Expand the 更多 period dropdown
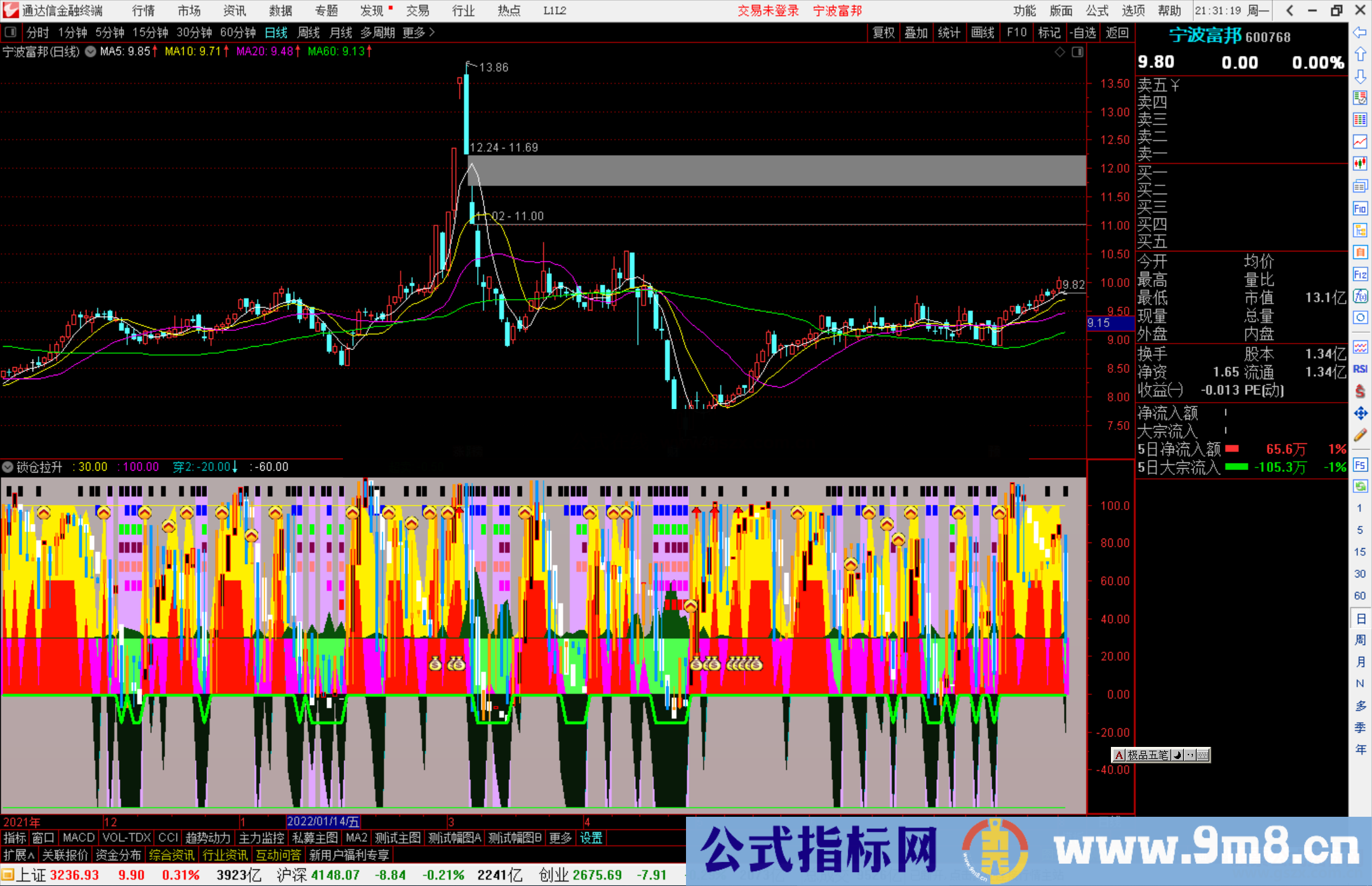Screen dimensions: 1372x886 coord(414,32)
